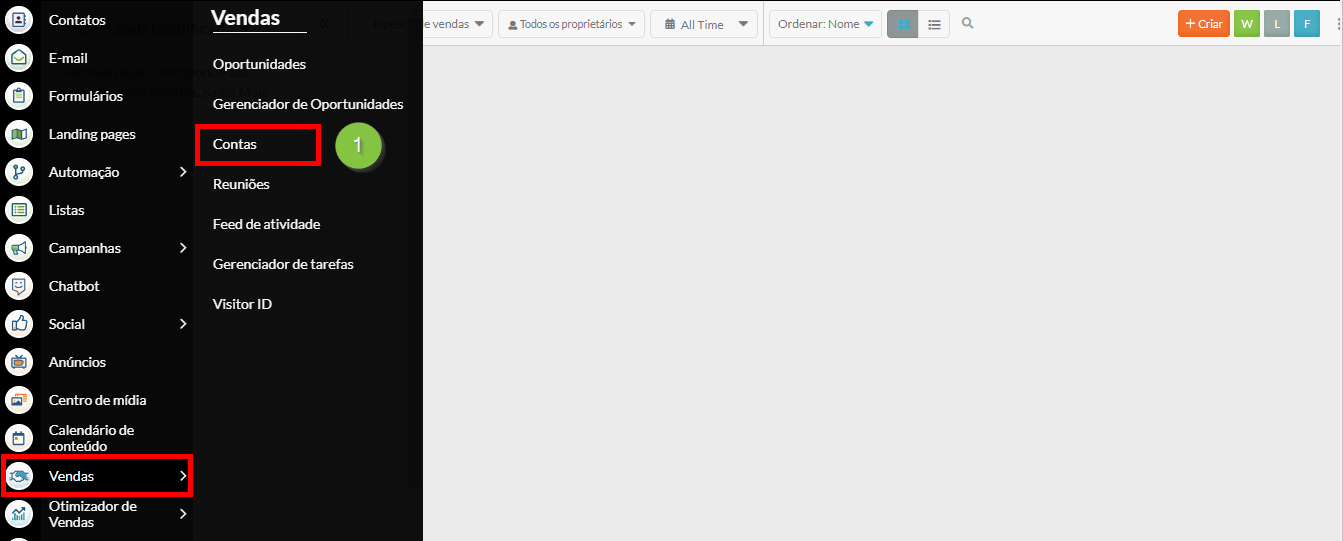The width and height of the screenshot is (1343, 541).
Task: Click the Centro de mídia icon
Action: tap(19, 400)
